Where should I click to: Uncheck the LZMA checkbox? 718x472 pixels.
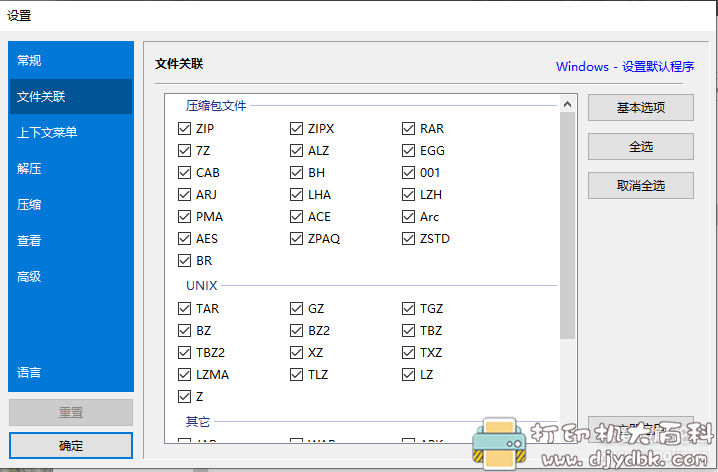[184, 374]
